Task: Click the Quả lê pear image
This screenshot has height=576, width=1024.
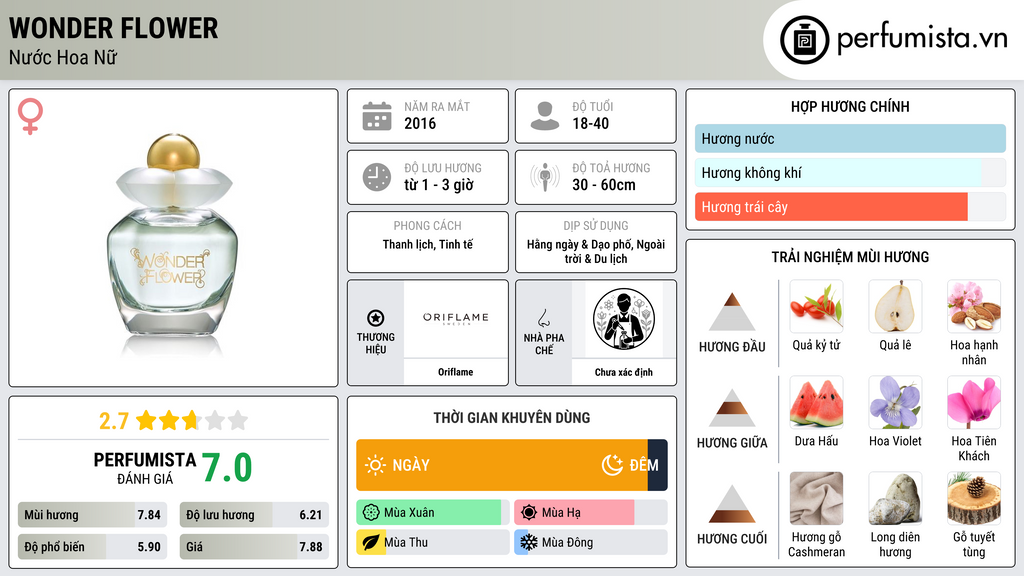Action: coord(895,306)
